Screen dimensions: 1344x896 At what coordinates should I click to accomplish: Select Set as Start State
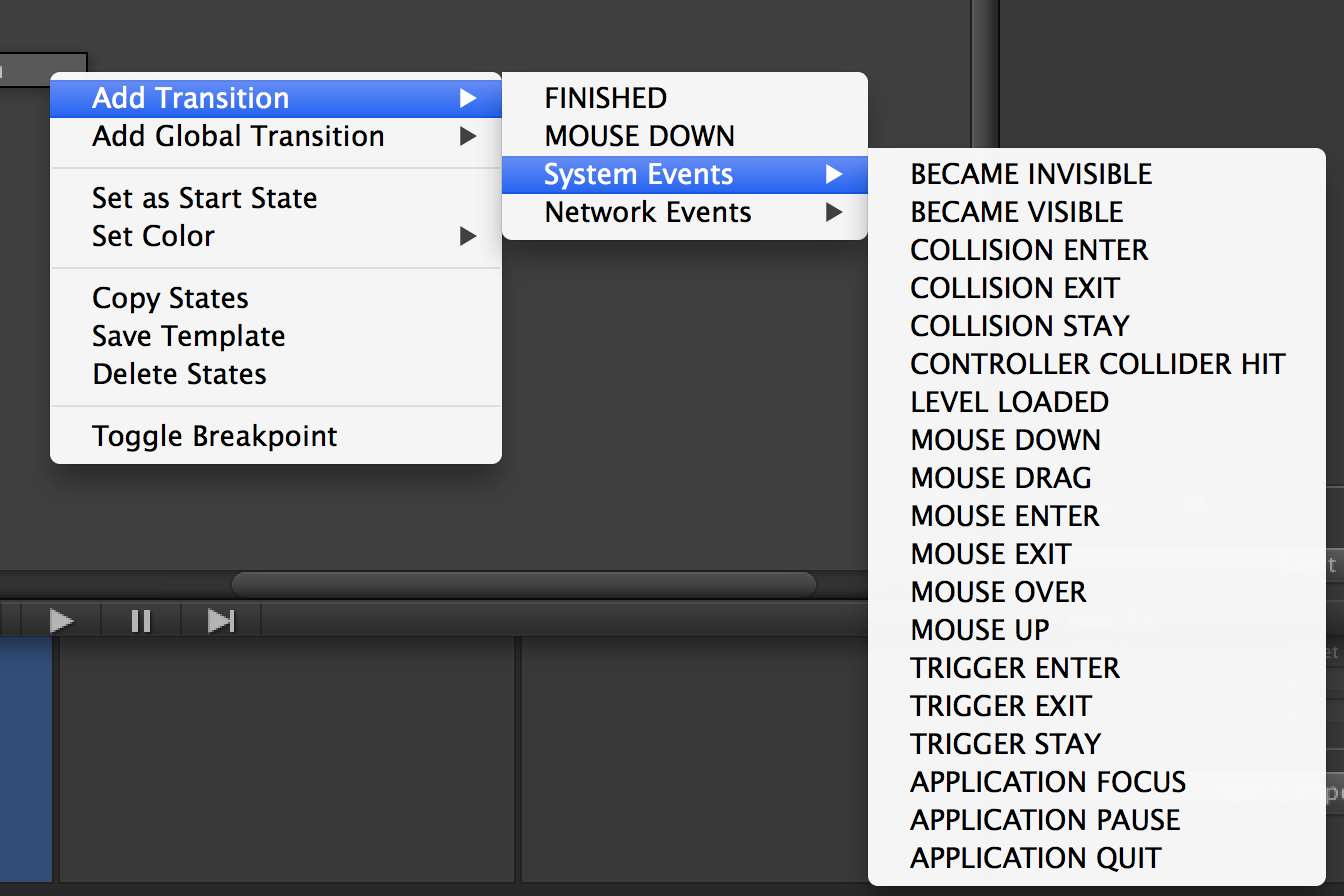click(205, 198)
